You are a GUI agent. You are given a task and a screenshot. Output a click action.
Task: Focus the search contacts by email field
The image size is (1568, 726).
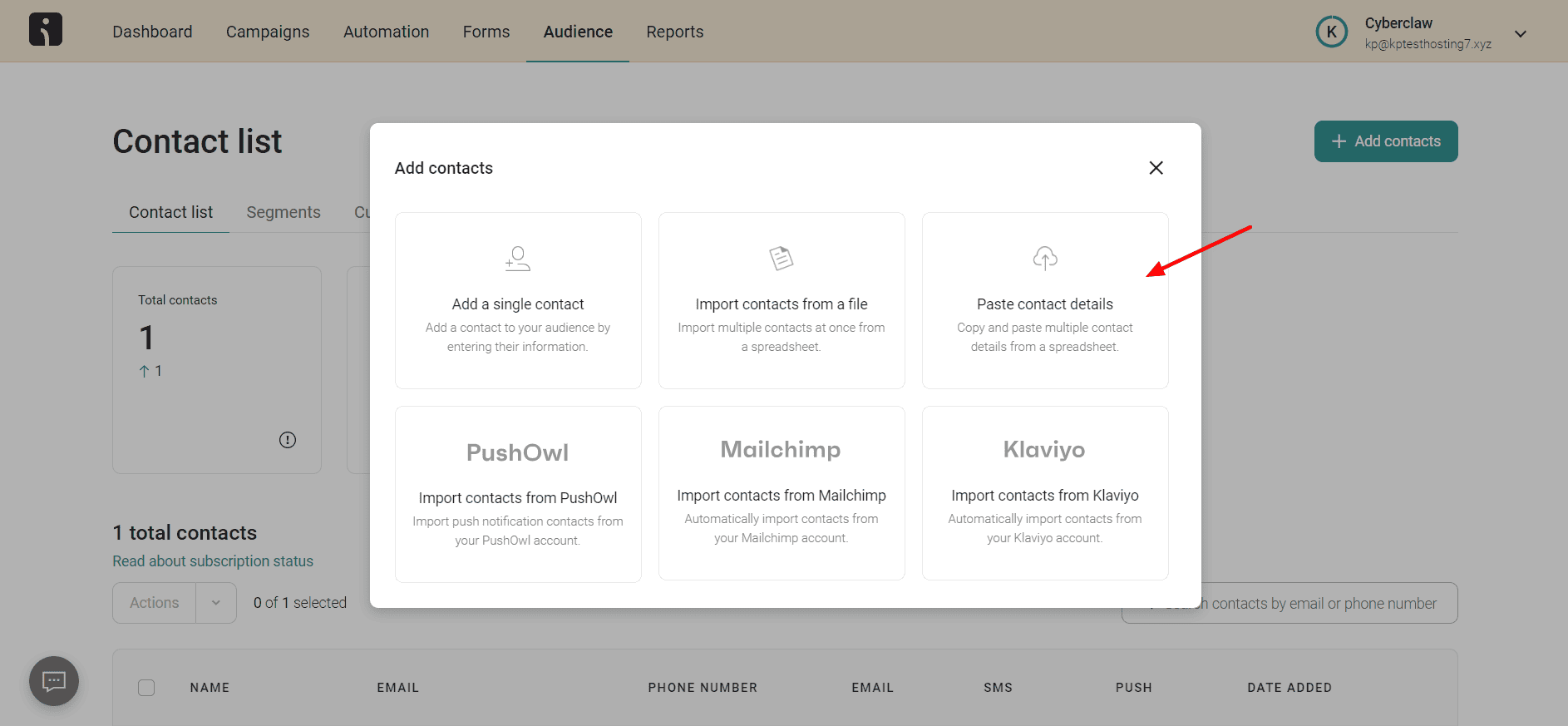coord(1322,604)
